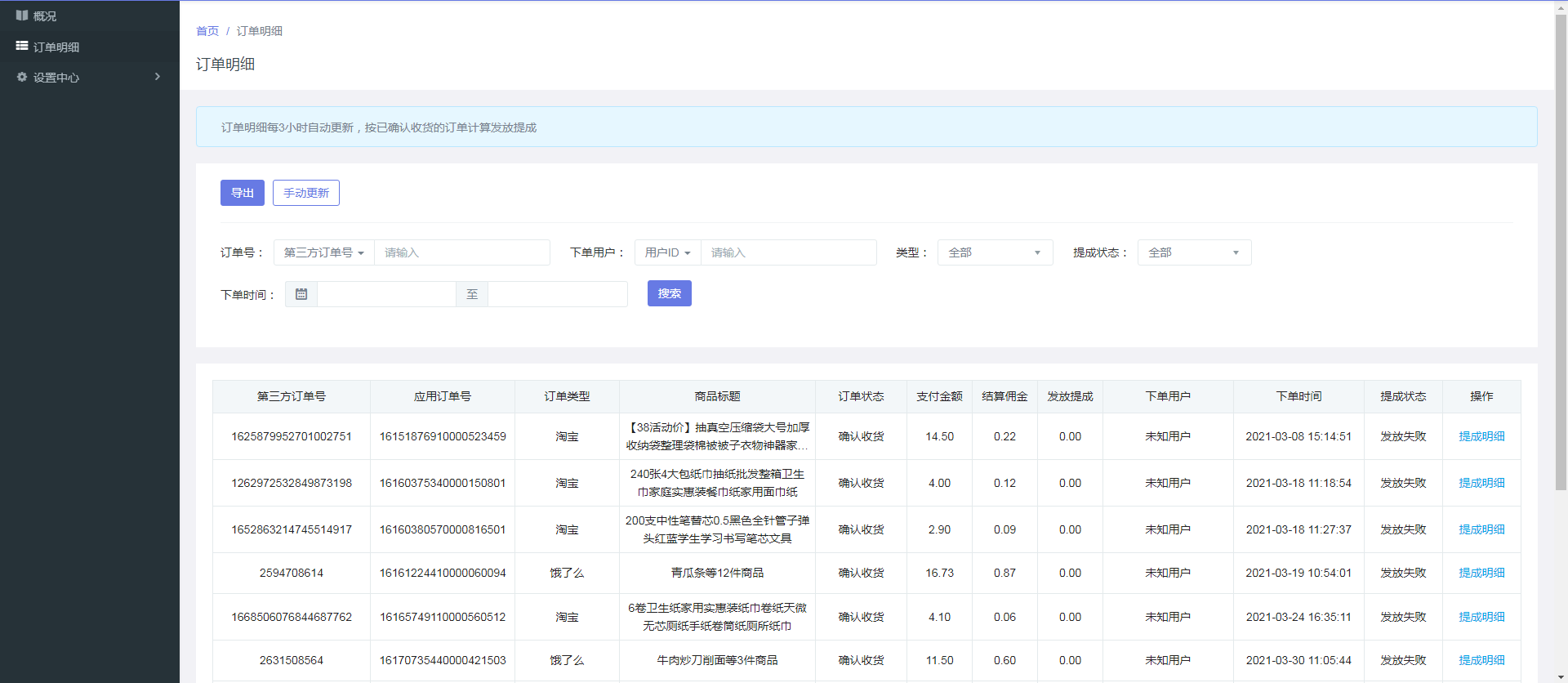Click the 下单用户 column header
Viewport: 1568px width, 683px height.
pyautogui.click(x=1168, y=396)
